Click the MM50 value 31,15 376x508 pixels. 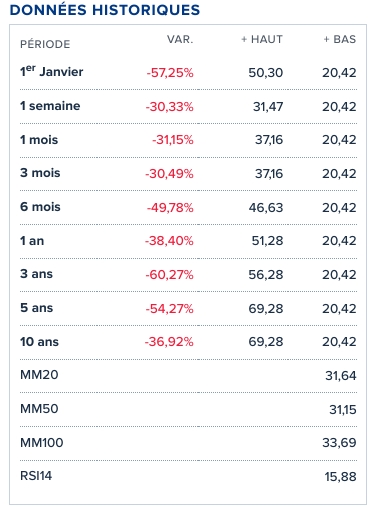343,410
